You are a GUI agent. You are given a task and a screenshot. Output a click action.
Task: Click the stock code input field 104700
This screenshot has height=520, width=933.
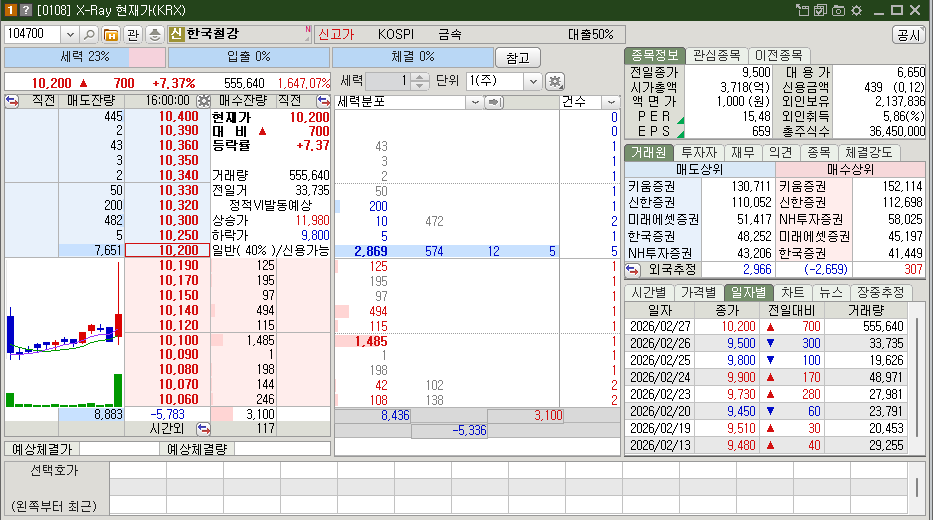pyautogui.click(x=33, y=34)
